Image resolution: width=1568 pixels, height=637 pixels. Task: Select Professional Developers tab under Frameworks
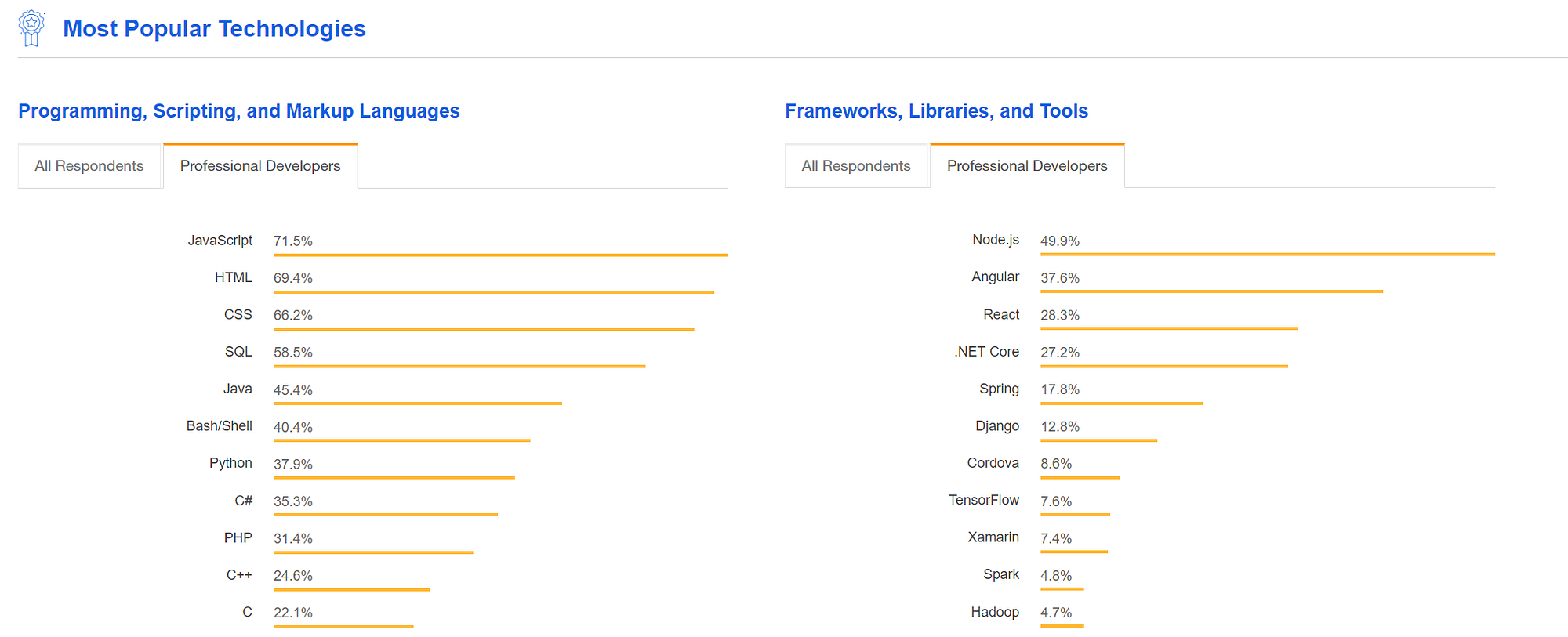(1027, 166)
